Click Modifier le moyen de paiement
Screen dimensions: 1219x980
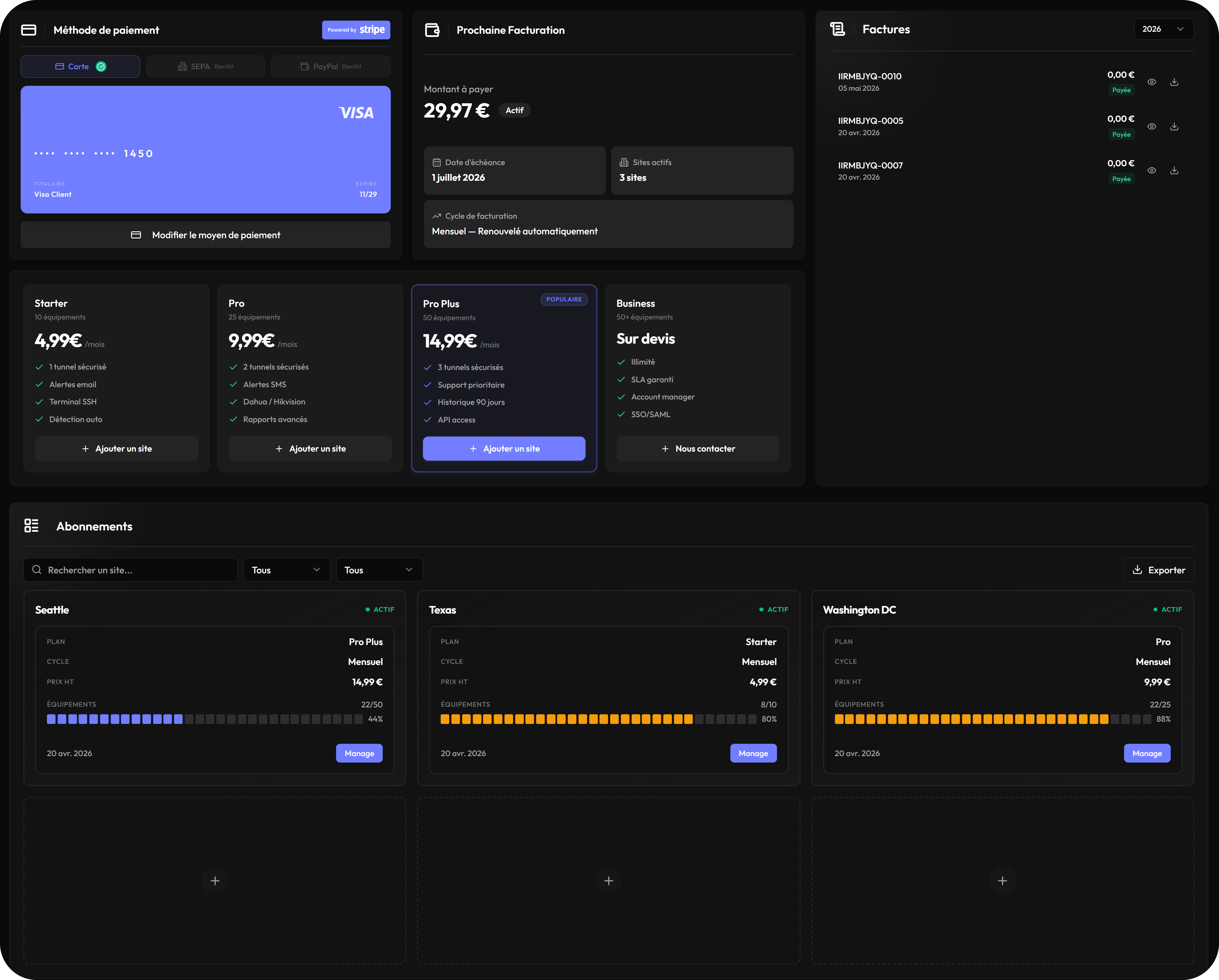point(206,235)
